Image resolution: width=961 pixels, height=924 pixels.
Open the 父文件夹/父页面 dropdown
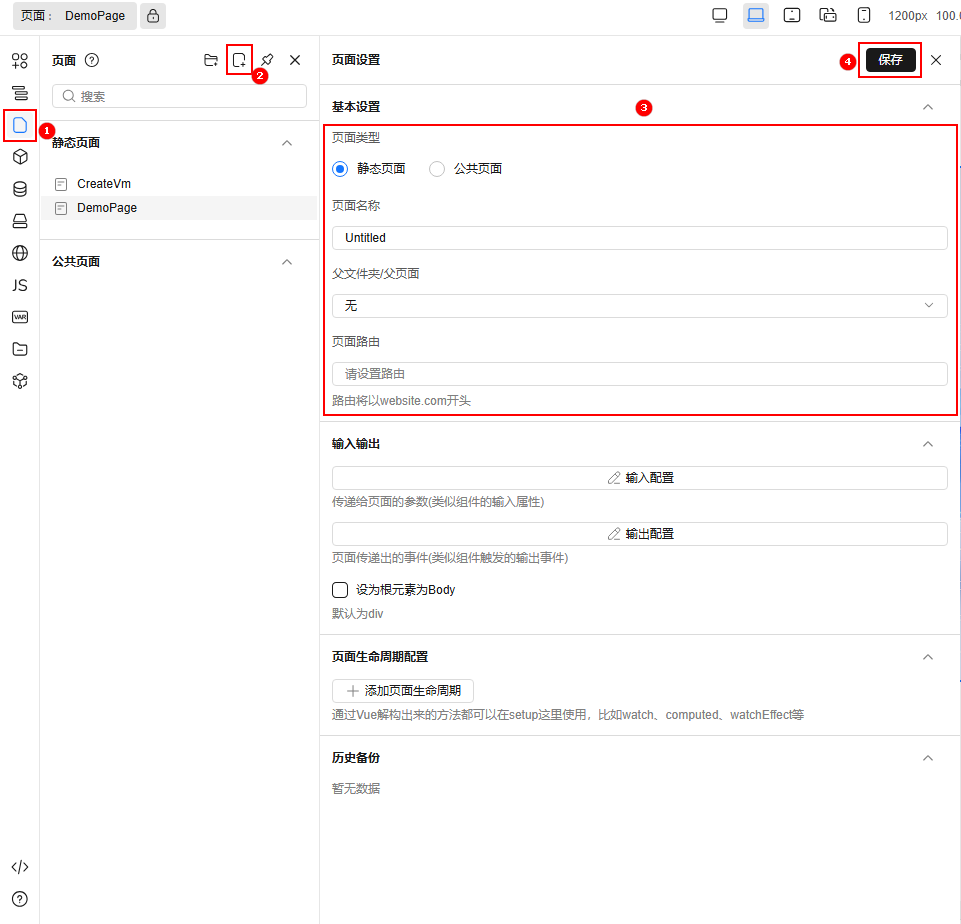coord(639,306)
